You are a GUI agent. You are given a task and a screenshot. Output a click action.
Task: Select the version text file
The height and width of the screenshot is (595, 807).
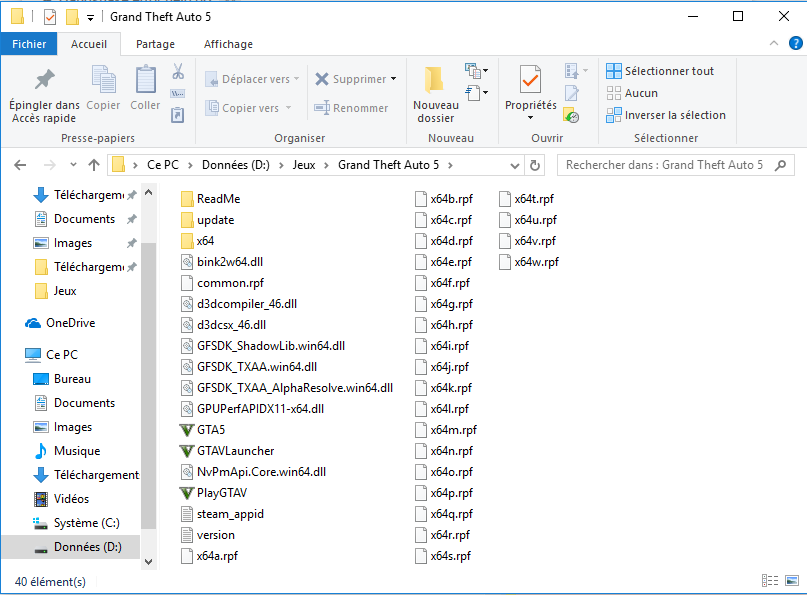coord(208,535)
